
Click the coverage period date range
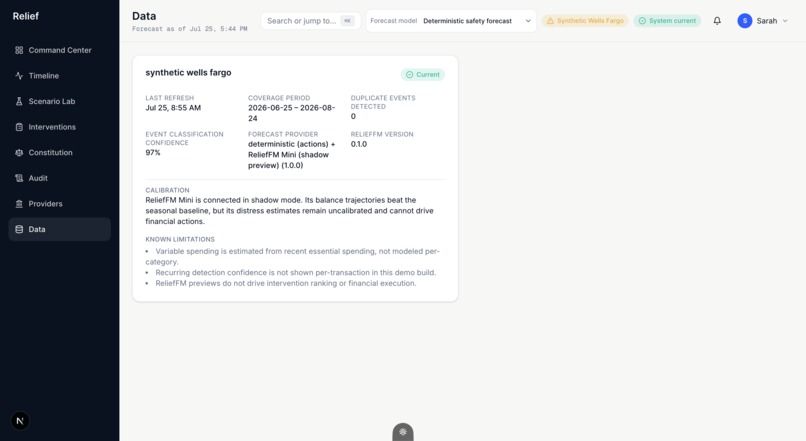[x=291, y=113]
